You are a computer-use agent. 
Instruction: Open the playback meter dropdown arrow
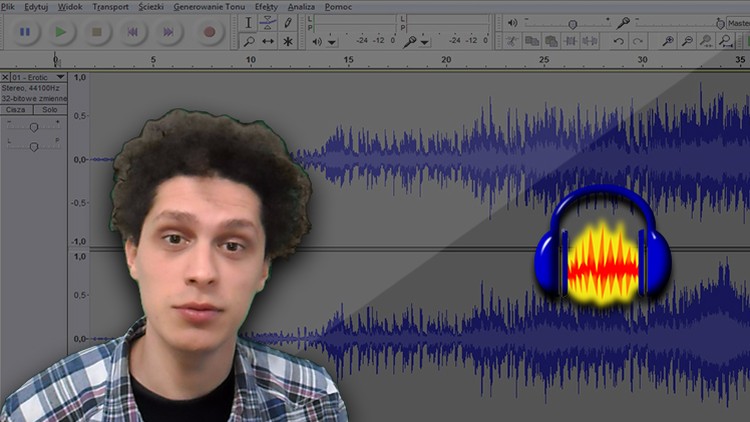pos(331,42)
